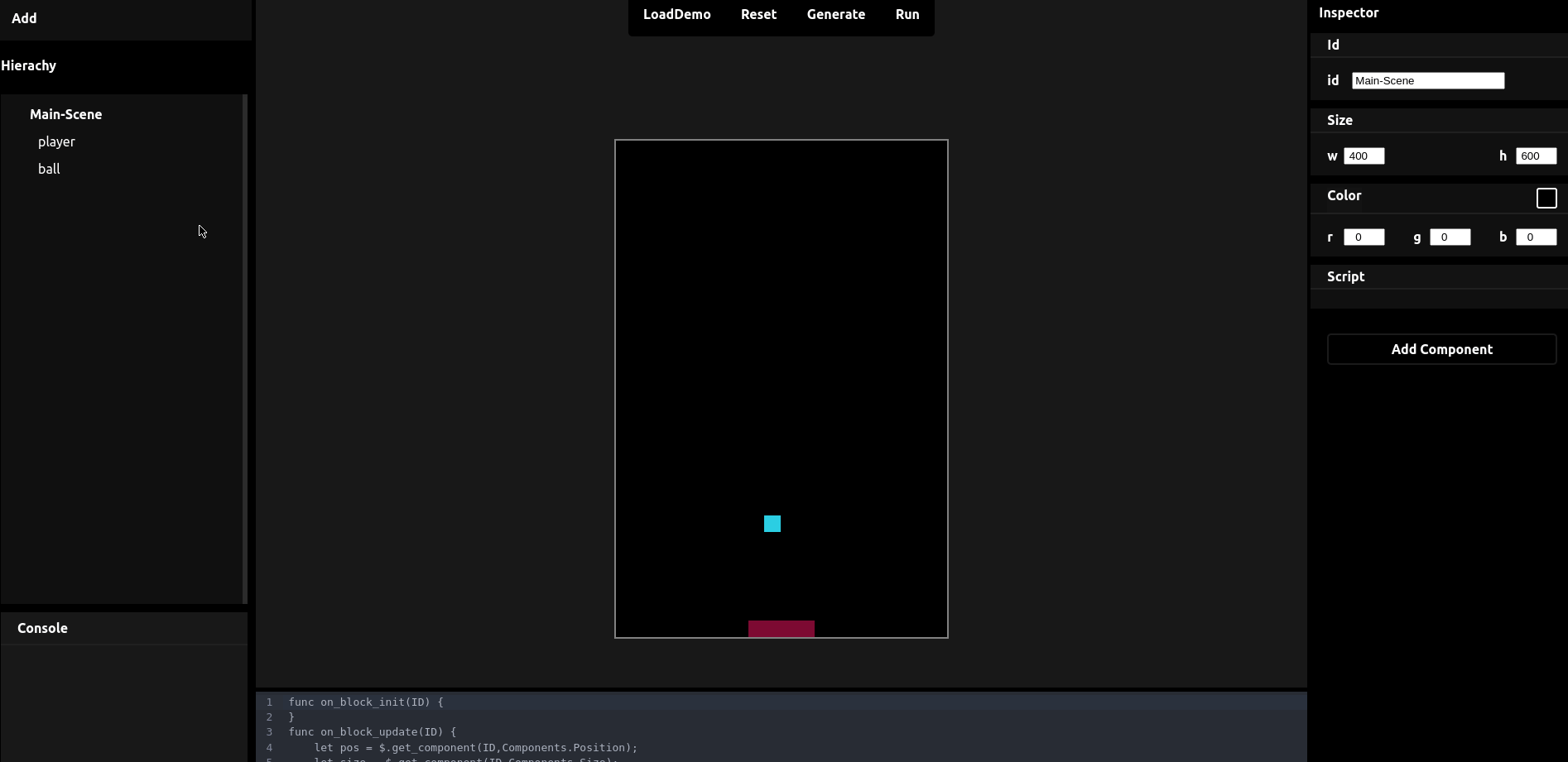Select Main-Scene in the hierarchy
Screen dimensions: 1568x762
coord(66,114)
